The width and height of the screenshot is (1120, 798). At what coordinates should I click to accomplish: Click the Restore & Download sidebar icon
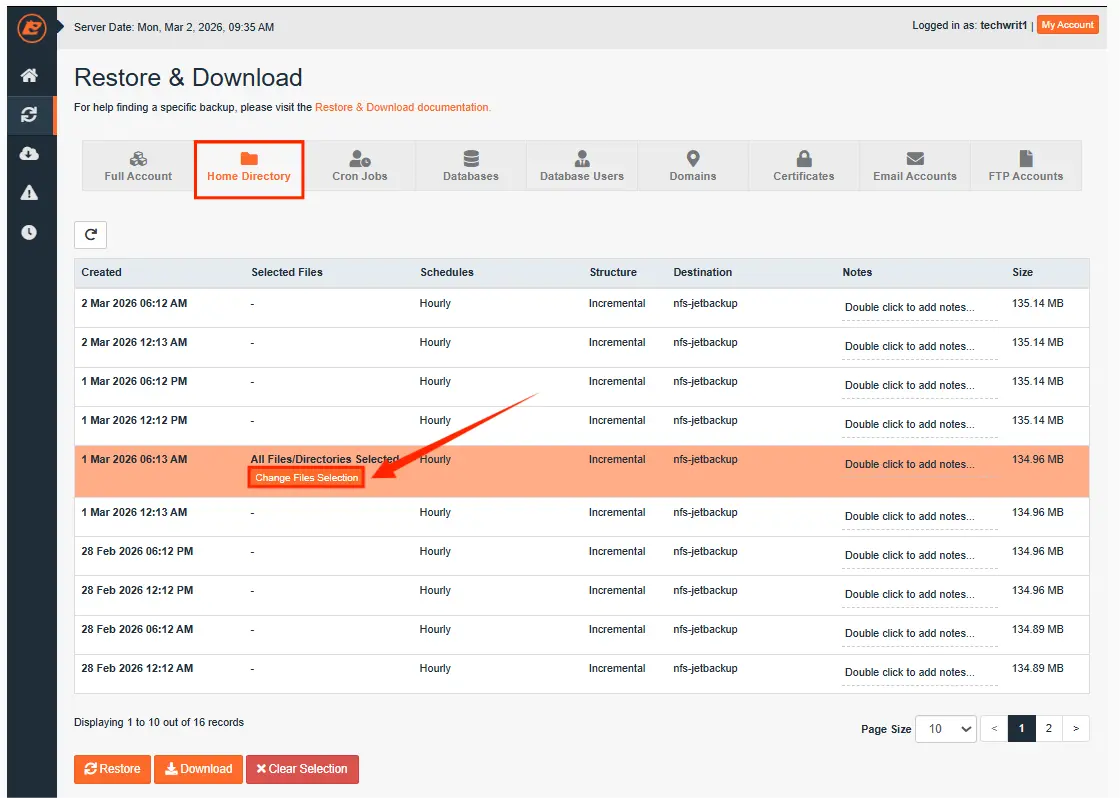tap(29, 115)
